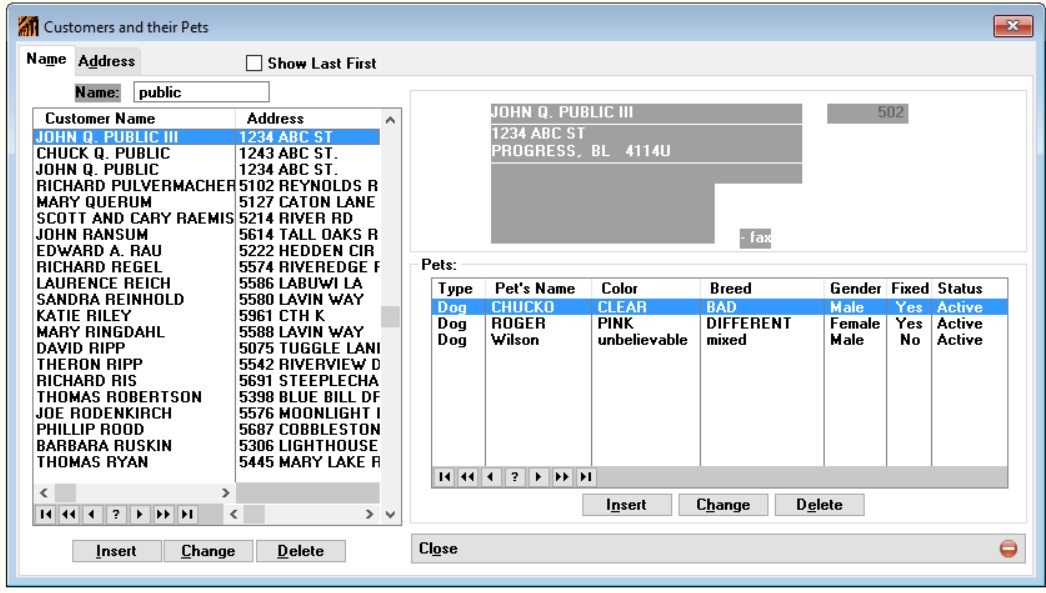Click Change button below the customer list
Viewport: 1046px width, 593px height.
pyautogui.click(x=208, y=551)
